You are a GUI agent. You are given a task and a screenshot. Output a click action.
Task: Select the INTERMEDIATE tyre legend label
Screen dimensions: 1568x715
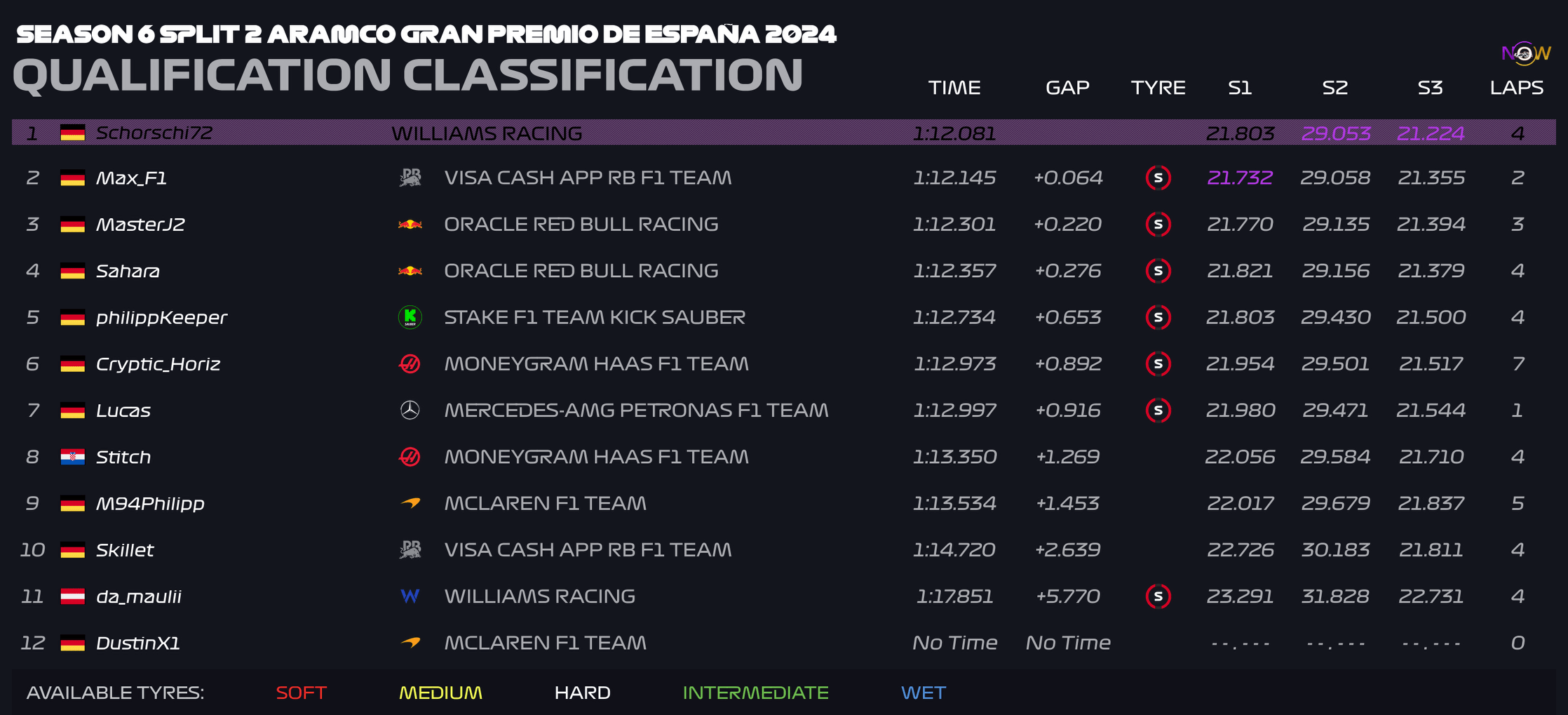pyautogui.click(x=756, y=693)
